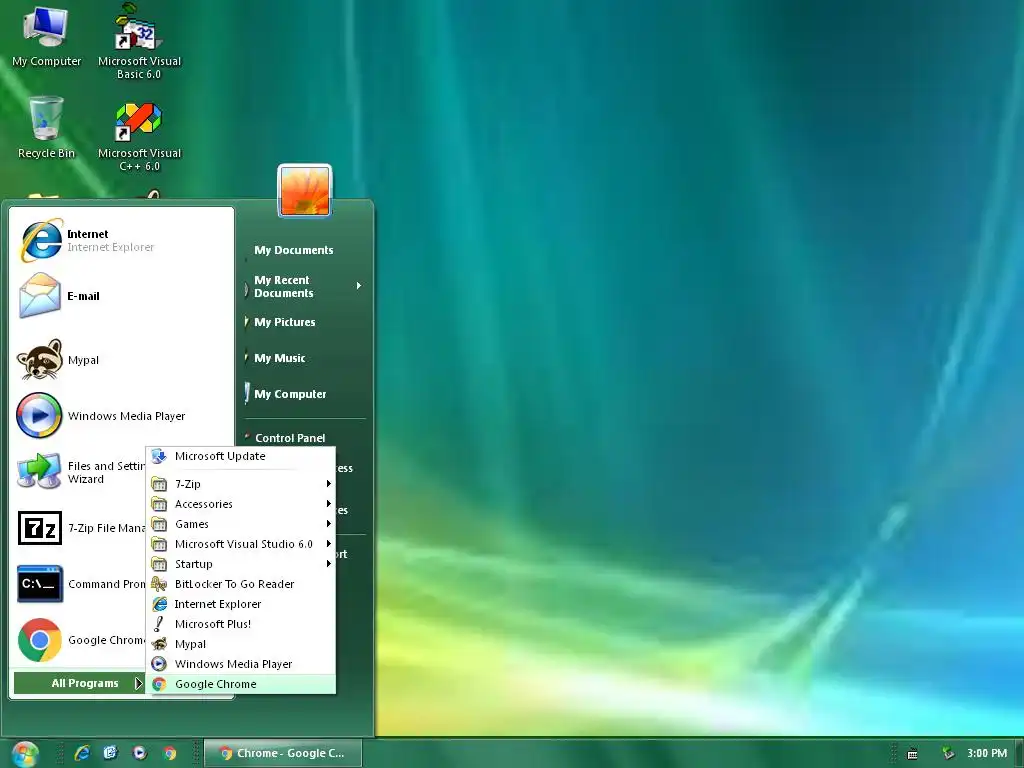The height and width of the screenshot is (768, 1024).
Task: Click the Windows Start orb
Action: pos(25,754)
